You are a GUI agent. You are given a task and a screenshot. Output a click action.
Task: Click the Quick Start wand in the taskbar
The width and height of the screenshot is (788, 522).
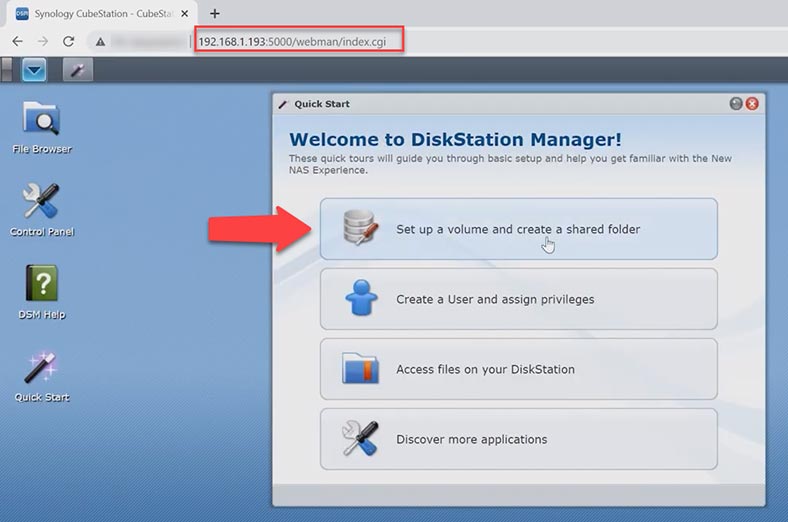(x=77, y=70)
